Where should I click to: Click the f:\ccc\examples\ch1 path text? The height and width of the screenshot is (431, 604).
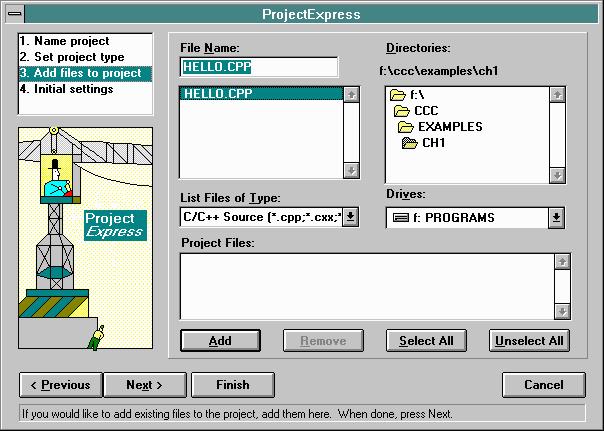pyautogui.click(x=439, y=71)
